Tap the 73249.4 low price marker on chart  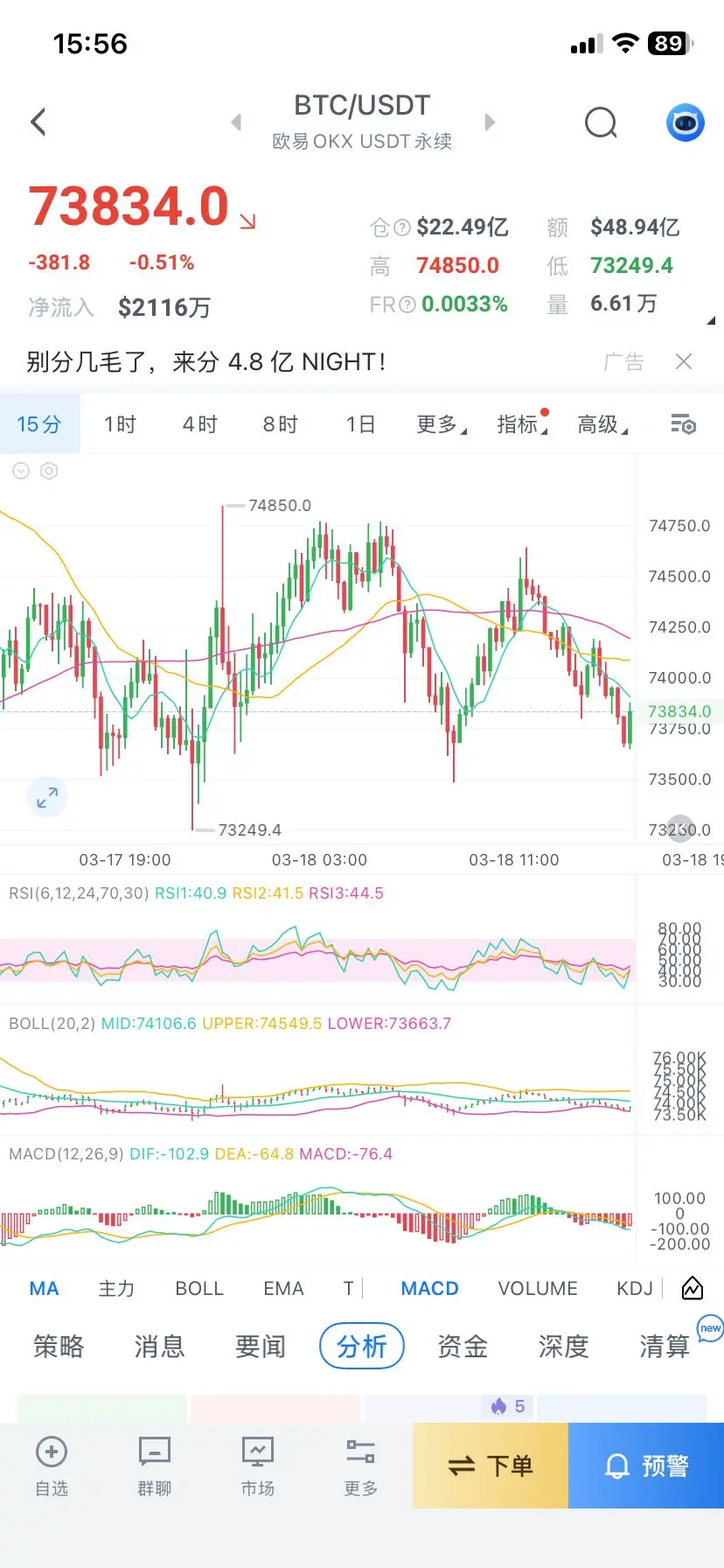[x=249, y=829]
